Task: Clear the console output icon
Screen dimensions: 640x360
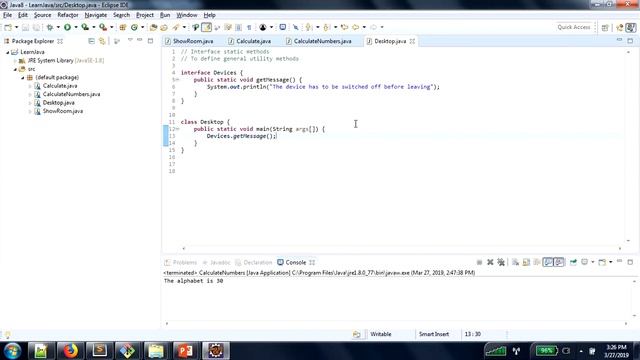Action: (516, 262)
